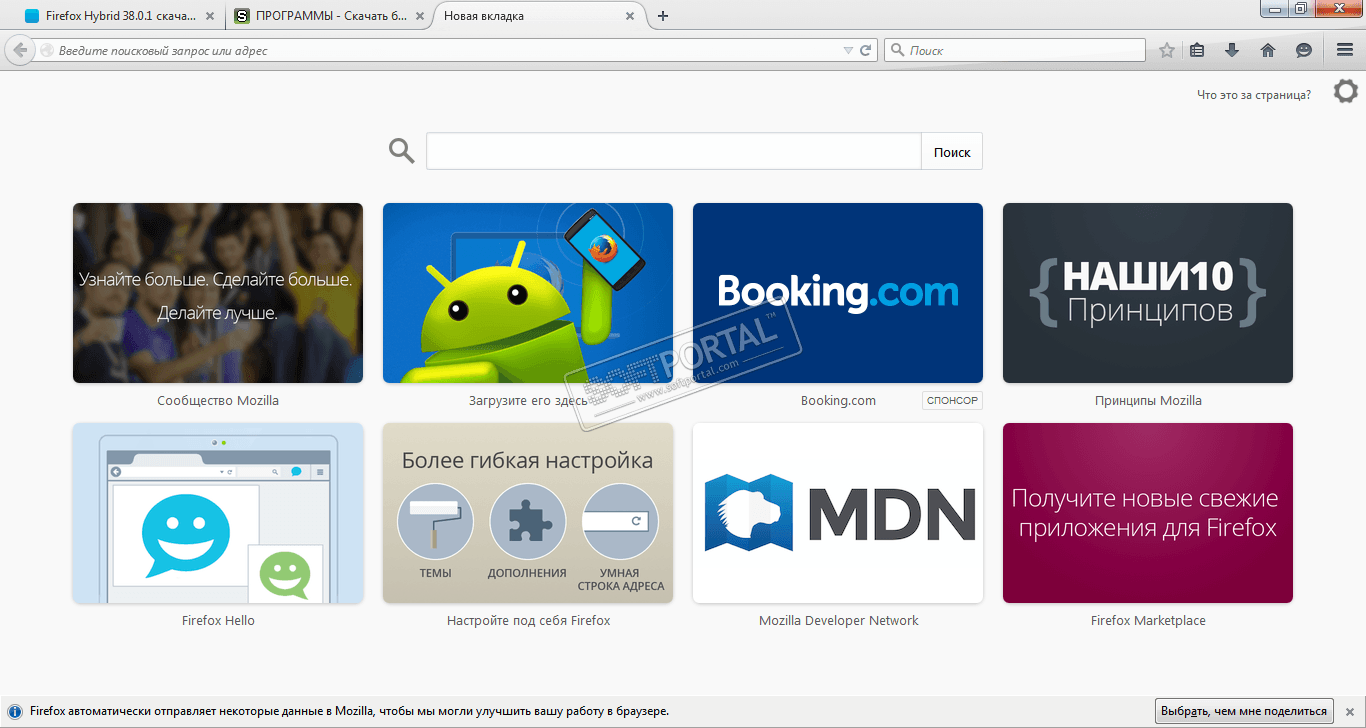1366x728 pixels.
Task: Open the Firefox Hello tile thumbnail
Action: [x=218, y=513]
